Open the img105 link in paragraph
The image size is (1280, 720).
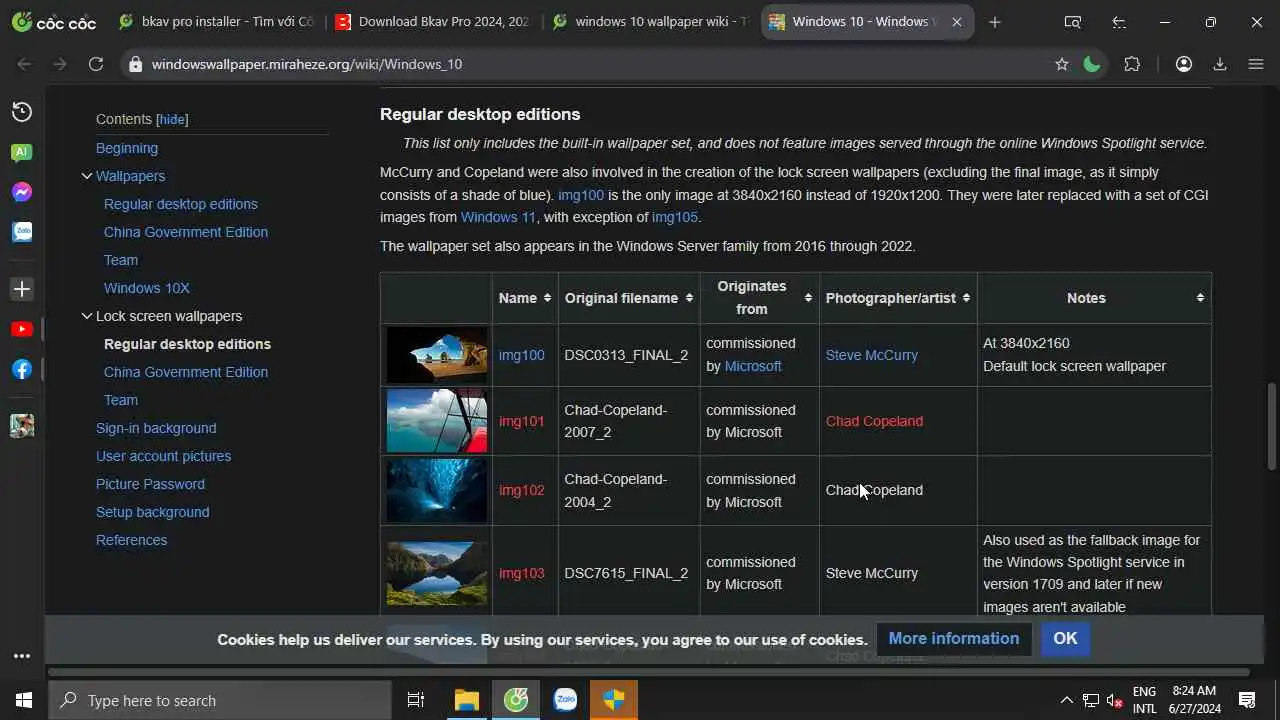coord(675,217)
